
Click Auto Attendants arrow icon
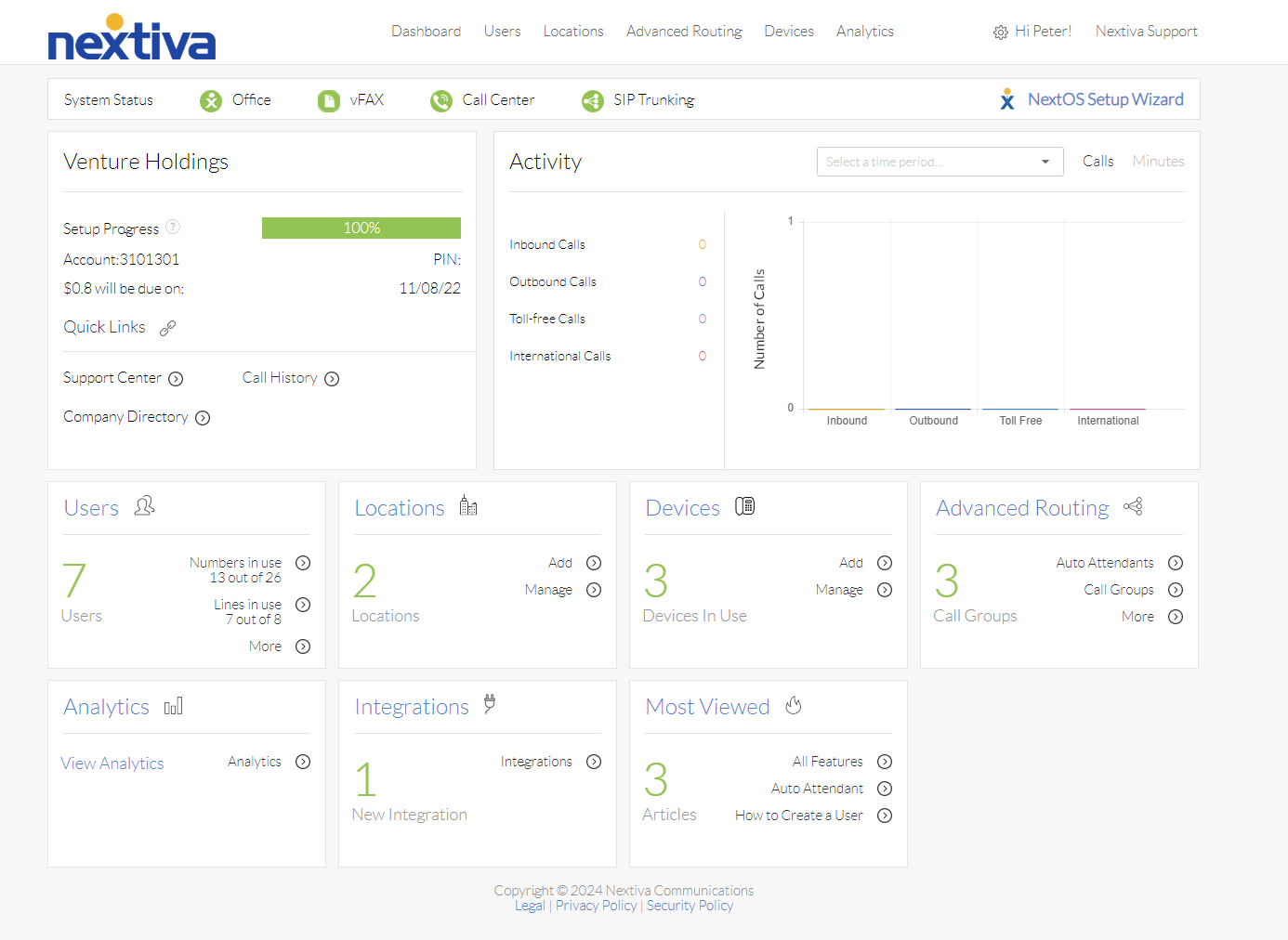[1176, 563]
